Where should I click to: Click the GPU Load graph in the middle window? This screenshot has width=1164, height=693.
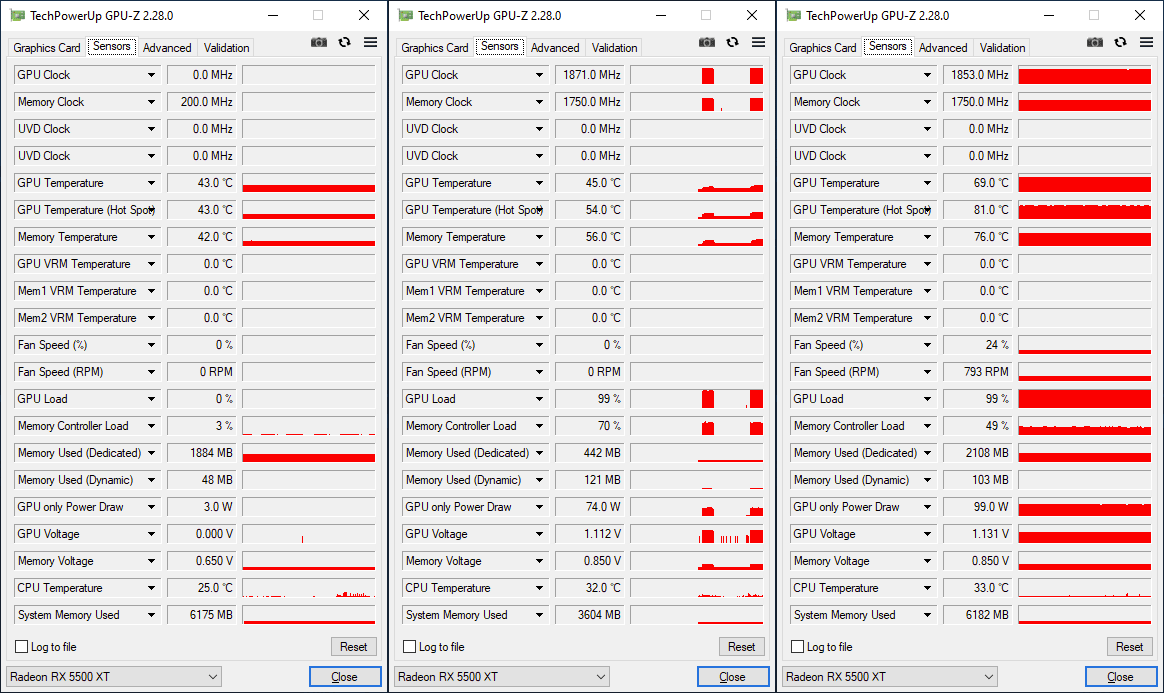pyautogui.click(x=696, y=399)
